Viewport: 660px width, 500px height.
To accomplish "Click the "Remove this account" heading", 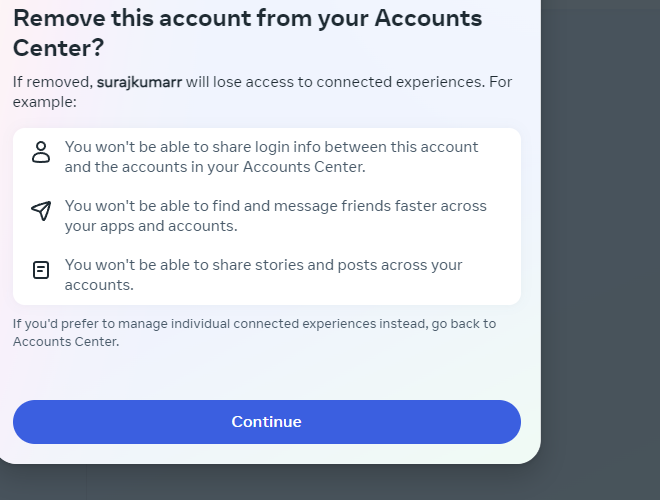I will 248,33.
